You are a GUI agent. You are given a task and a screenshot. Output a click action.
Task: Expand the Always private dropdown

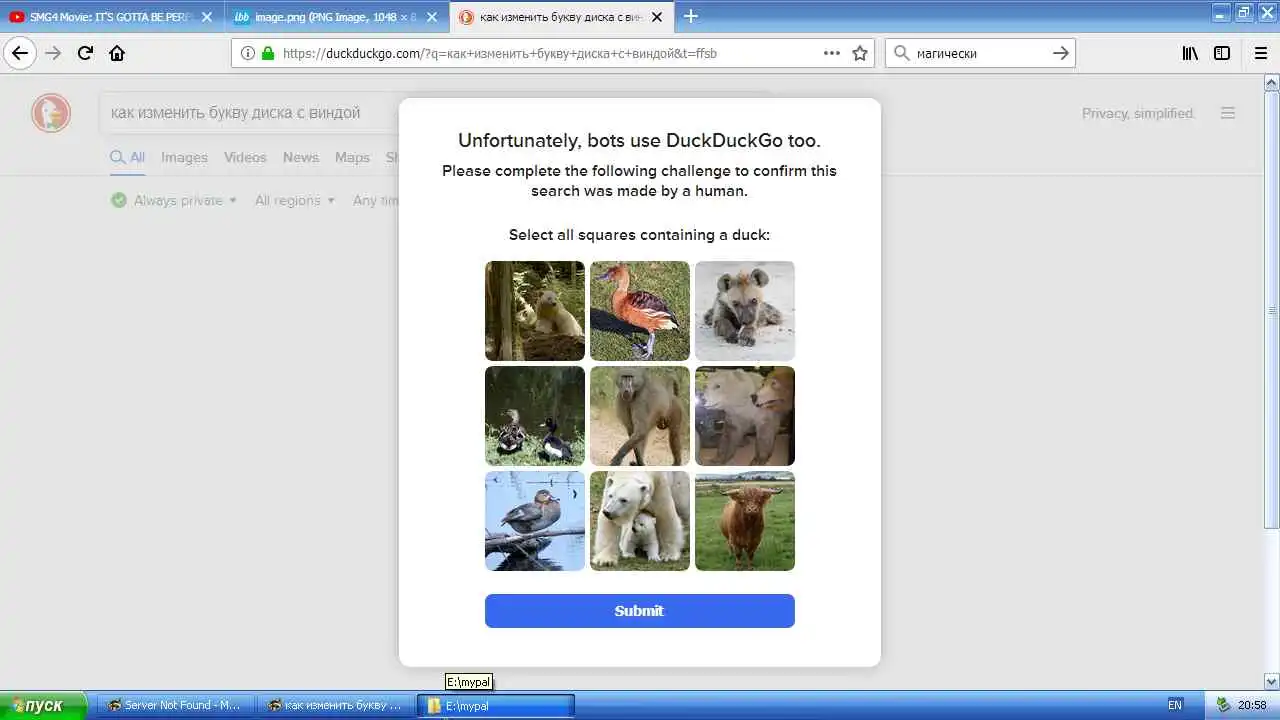pyautogui.click(x=174, y=200)
